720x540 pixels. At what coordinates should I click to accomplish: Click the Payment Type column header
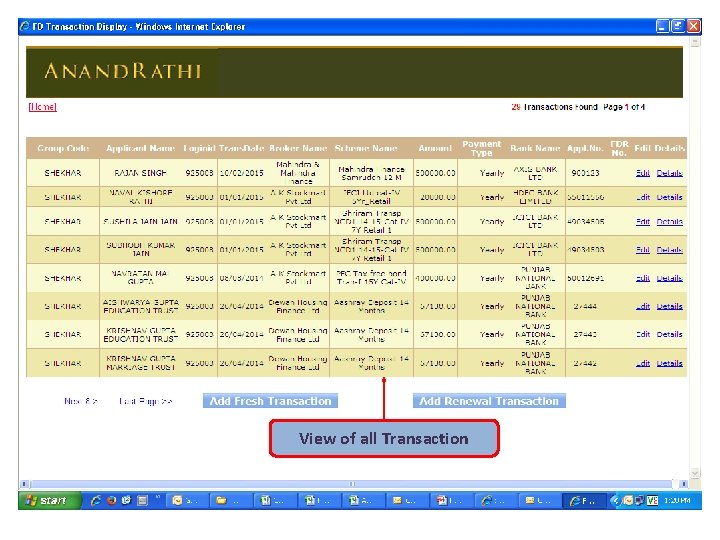click(x=481, y=148)
